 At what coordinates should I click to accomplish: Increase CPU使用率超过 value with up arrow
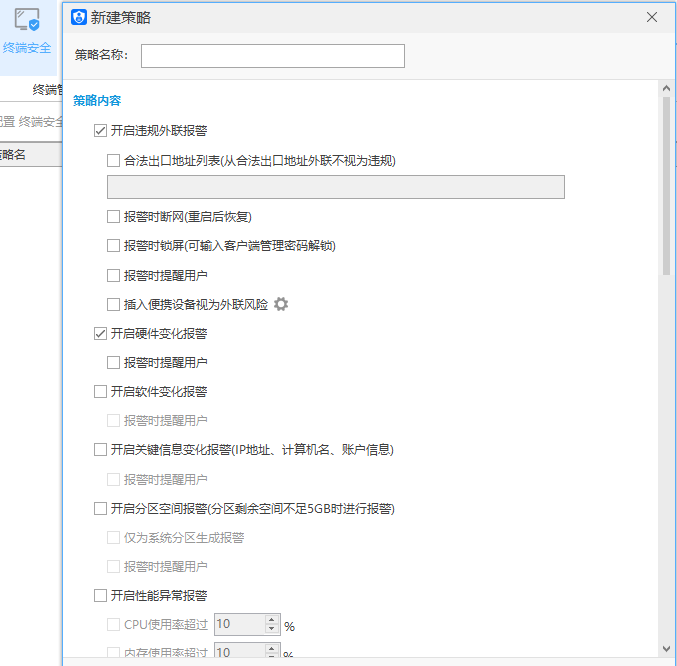point(272,620)
